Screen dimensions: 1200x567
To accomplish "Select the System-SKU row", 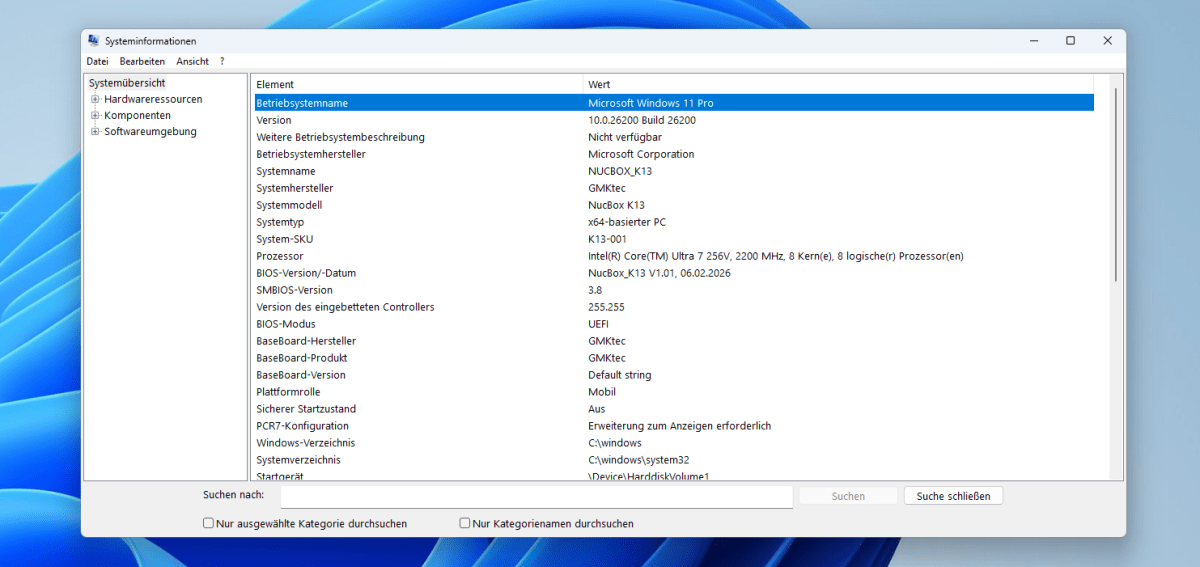I will 672,239.
